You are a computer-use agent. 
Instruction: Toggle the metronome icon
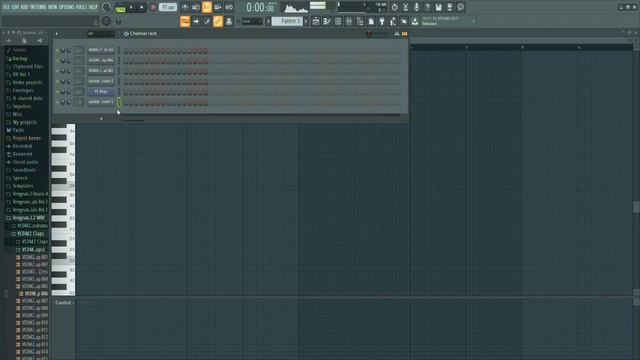pyautogui.click(x=185, y=7)
